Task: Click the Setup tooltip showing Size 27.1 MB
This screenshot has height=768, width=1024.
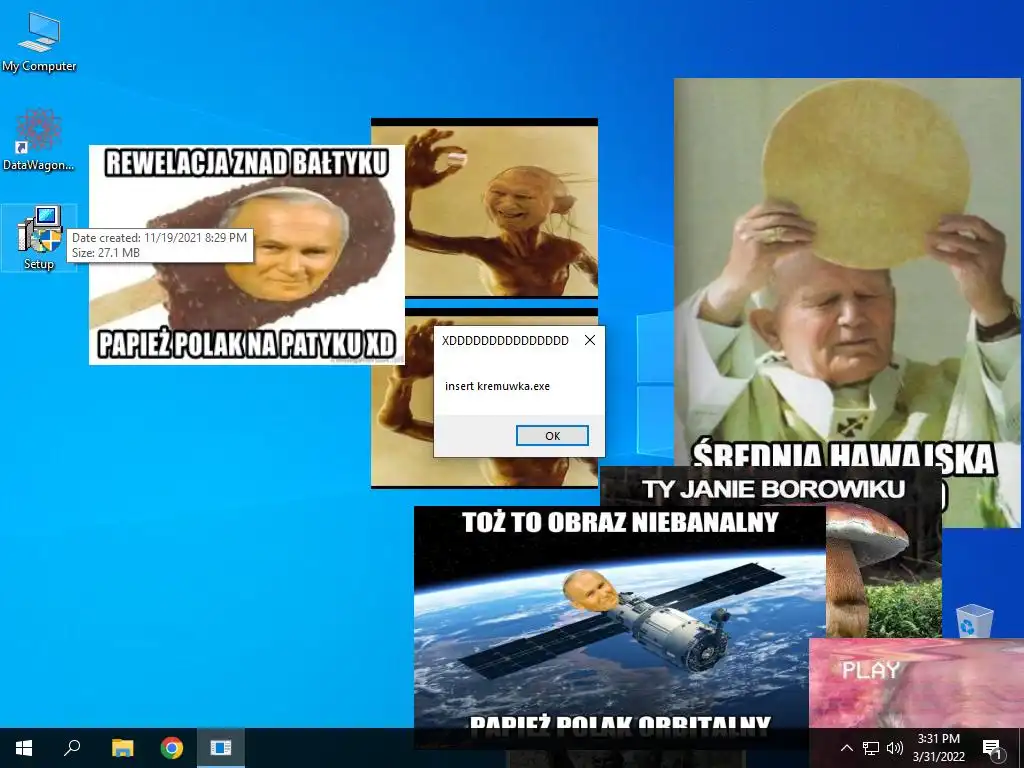Action: pos(159,245)
